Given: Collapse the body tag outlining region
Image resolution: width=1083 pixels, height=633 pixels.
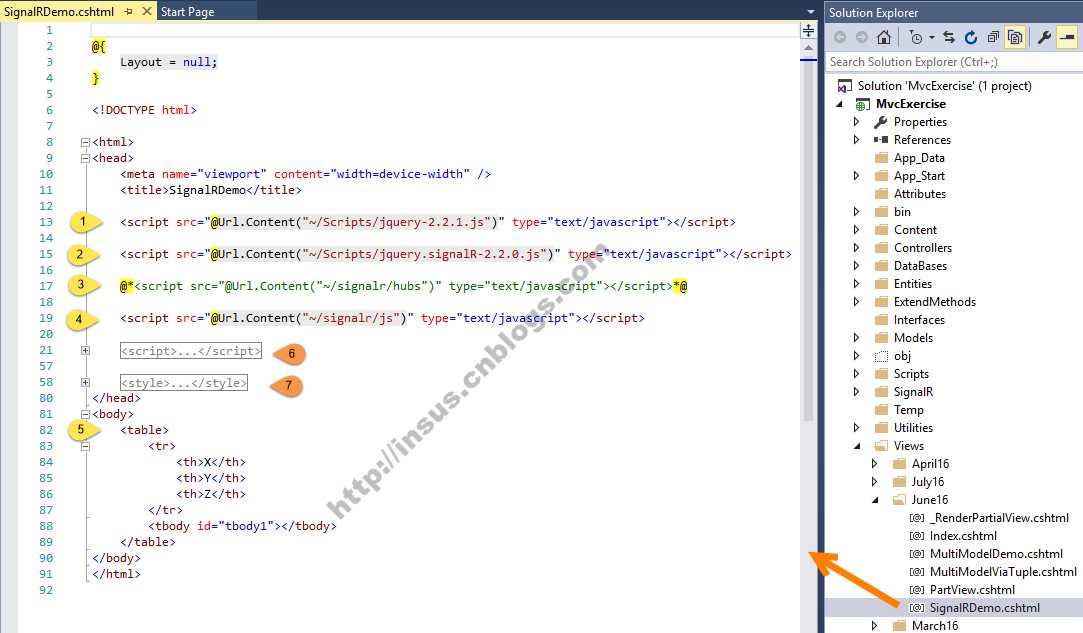Looking at the screenshot, I should coord(86,415).
